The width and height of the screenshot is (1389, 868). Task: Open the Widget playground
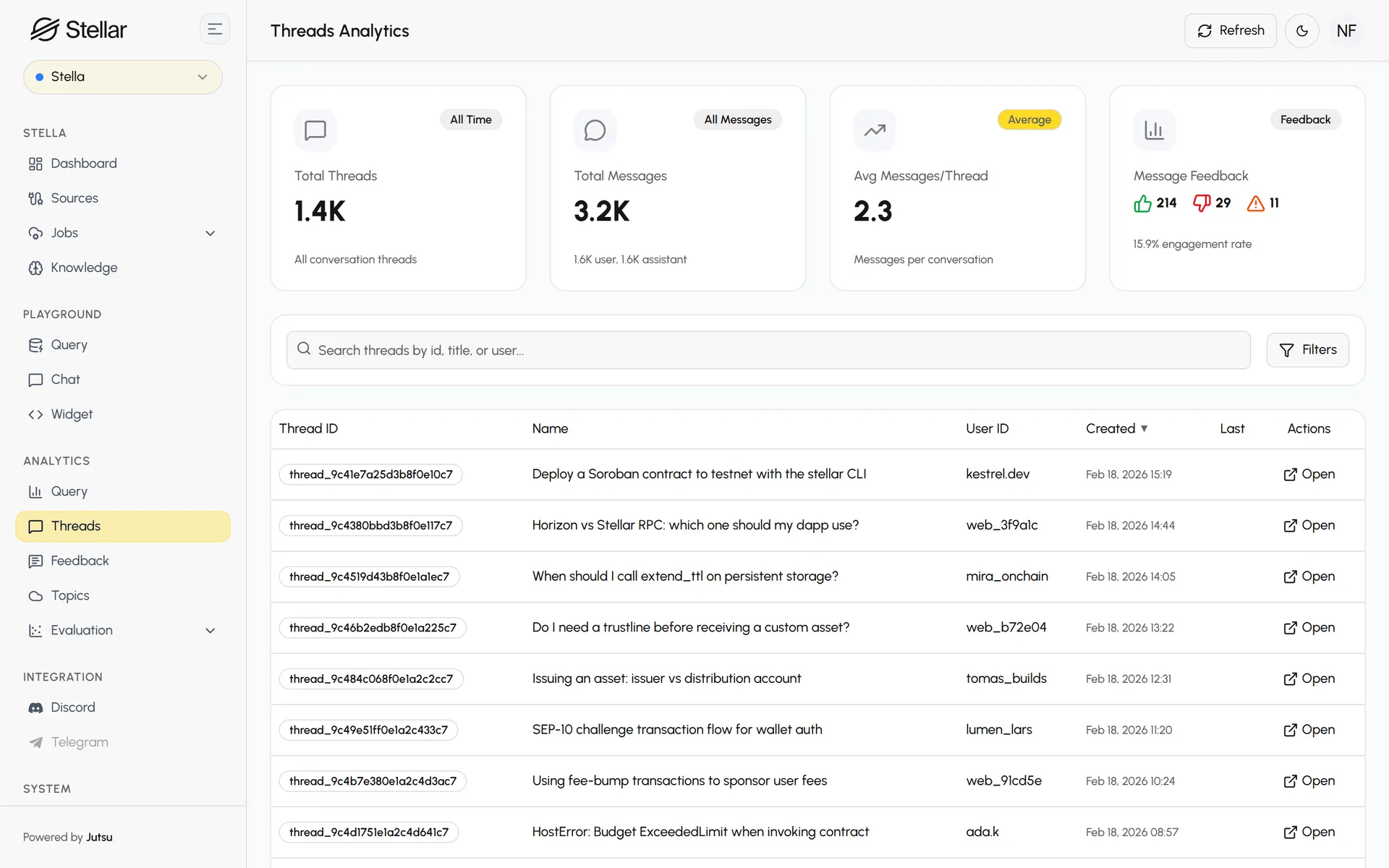point(122,414)
